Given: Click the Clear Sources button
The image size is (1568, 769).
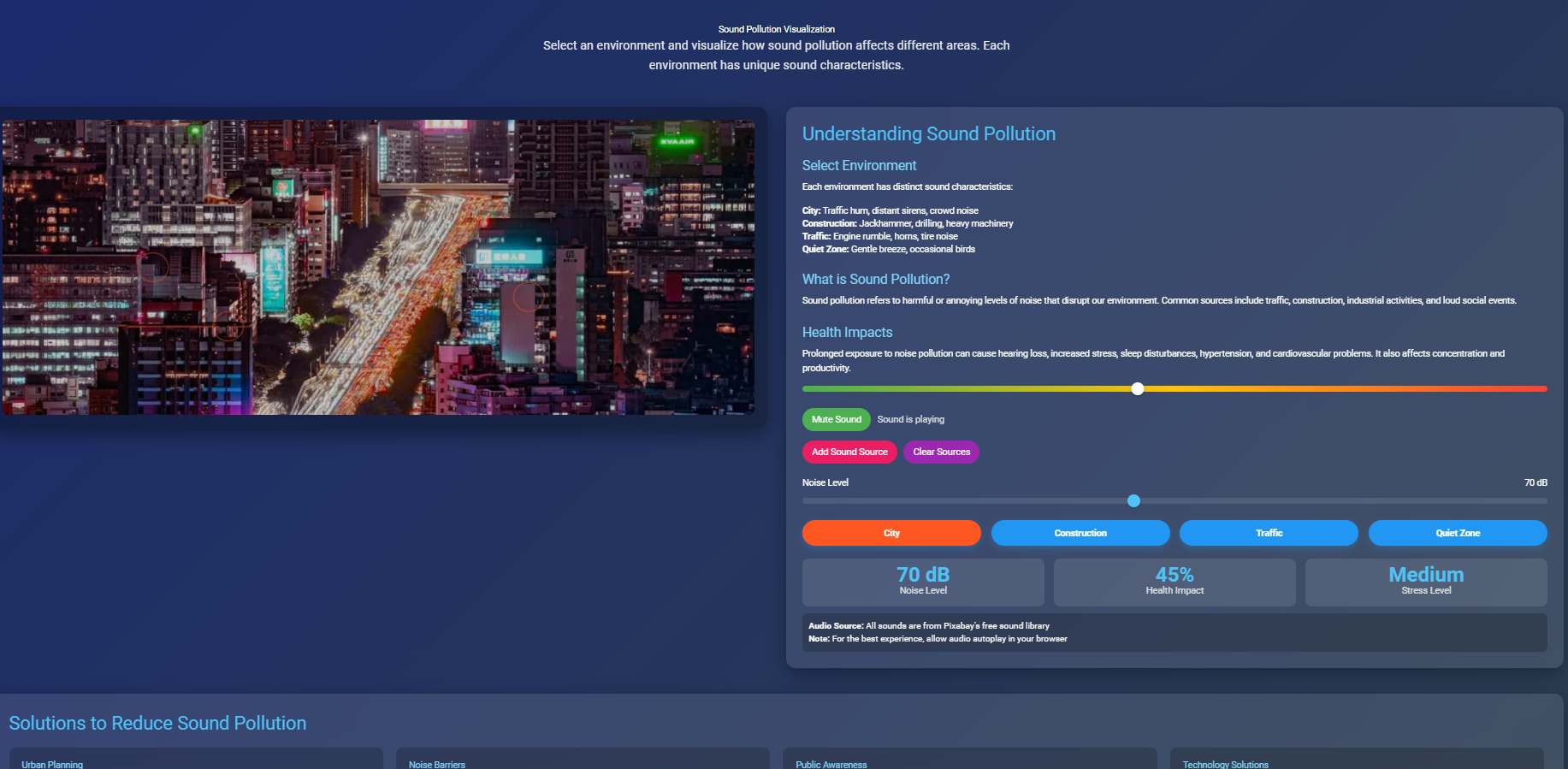Looking at the screenshot, I should pyautogui.click(x=941, y=452).
